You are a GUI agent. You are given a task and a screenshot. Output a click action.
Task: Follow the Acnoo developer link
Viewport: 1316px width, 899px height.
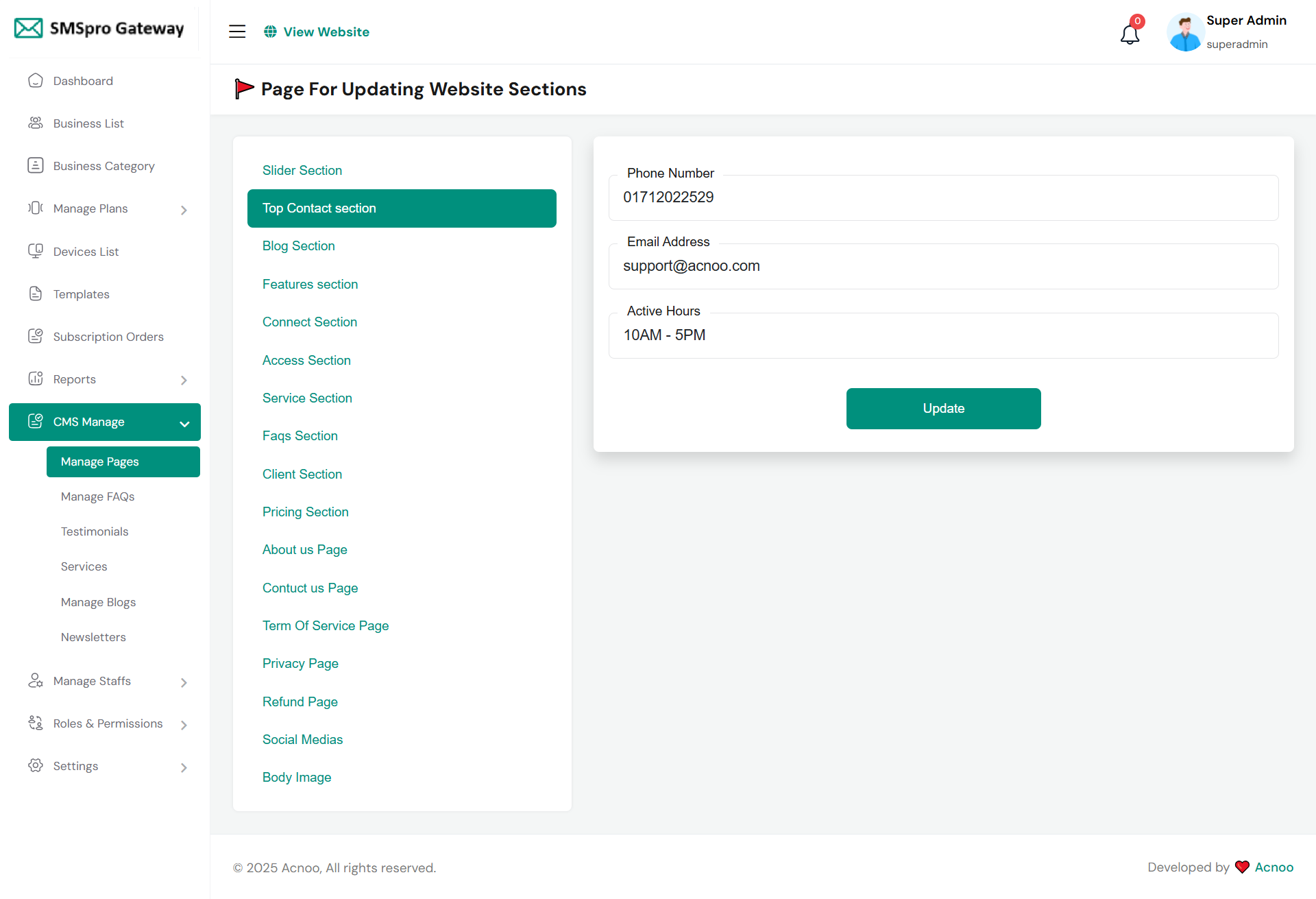click(x=1274, y=867)
